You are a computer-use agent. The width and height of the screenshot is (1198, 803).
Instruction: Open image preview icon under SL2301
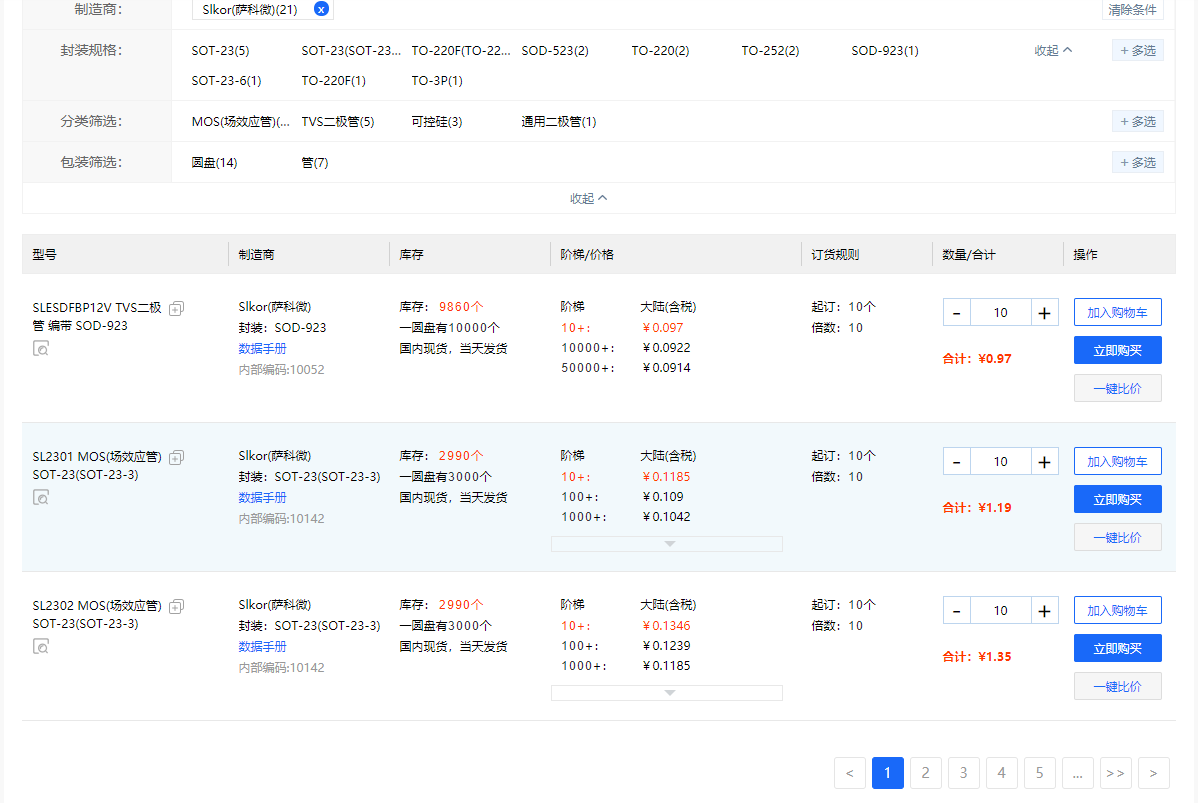(41, 497)
